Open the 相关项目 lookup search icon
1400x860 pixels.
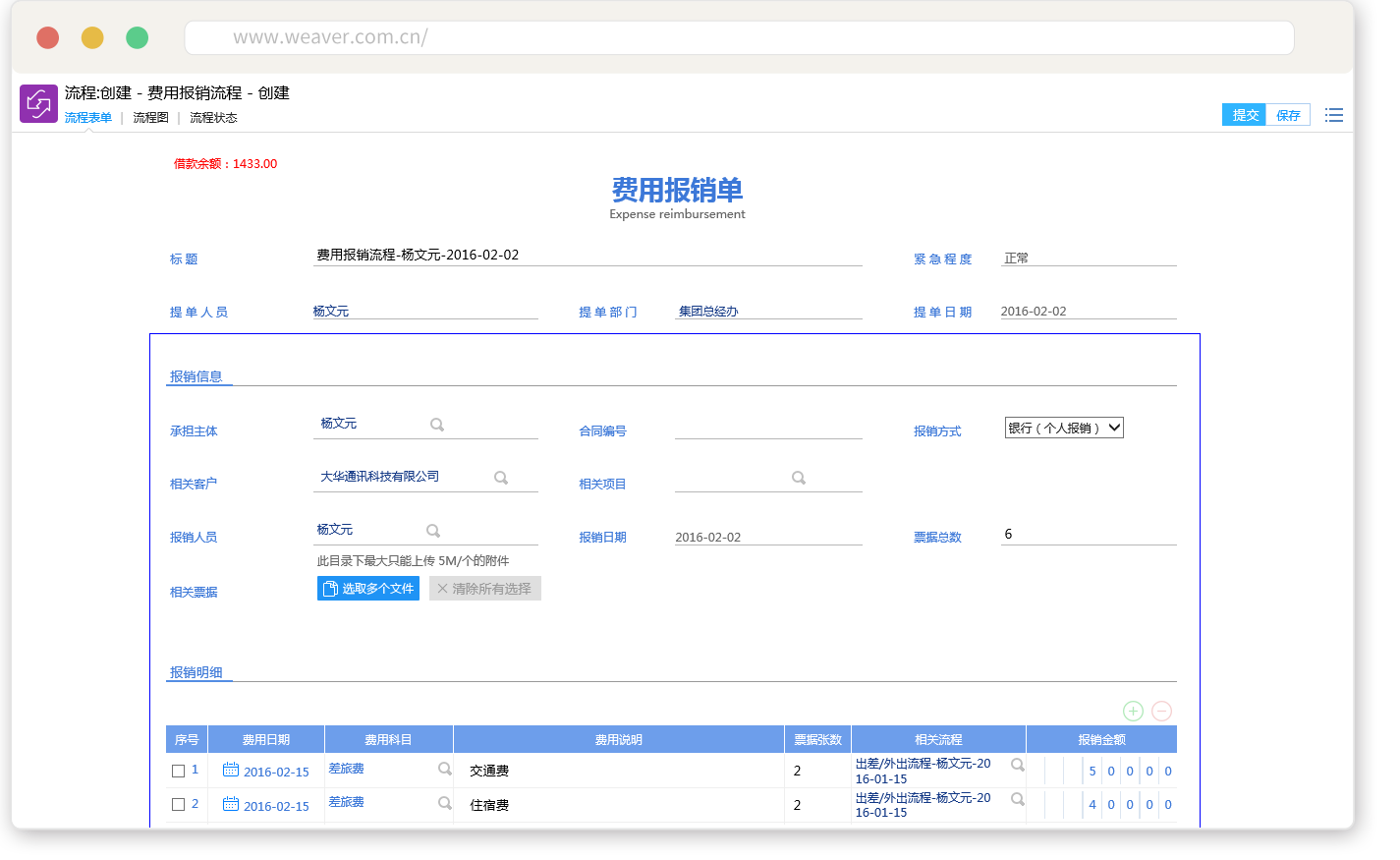[799, 478]
